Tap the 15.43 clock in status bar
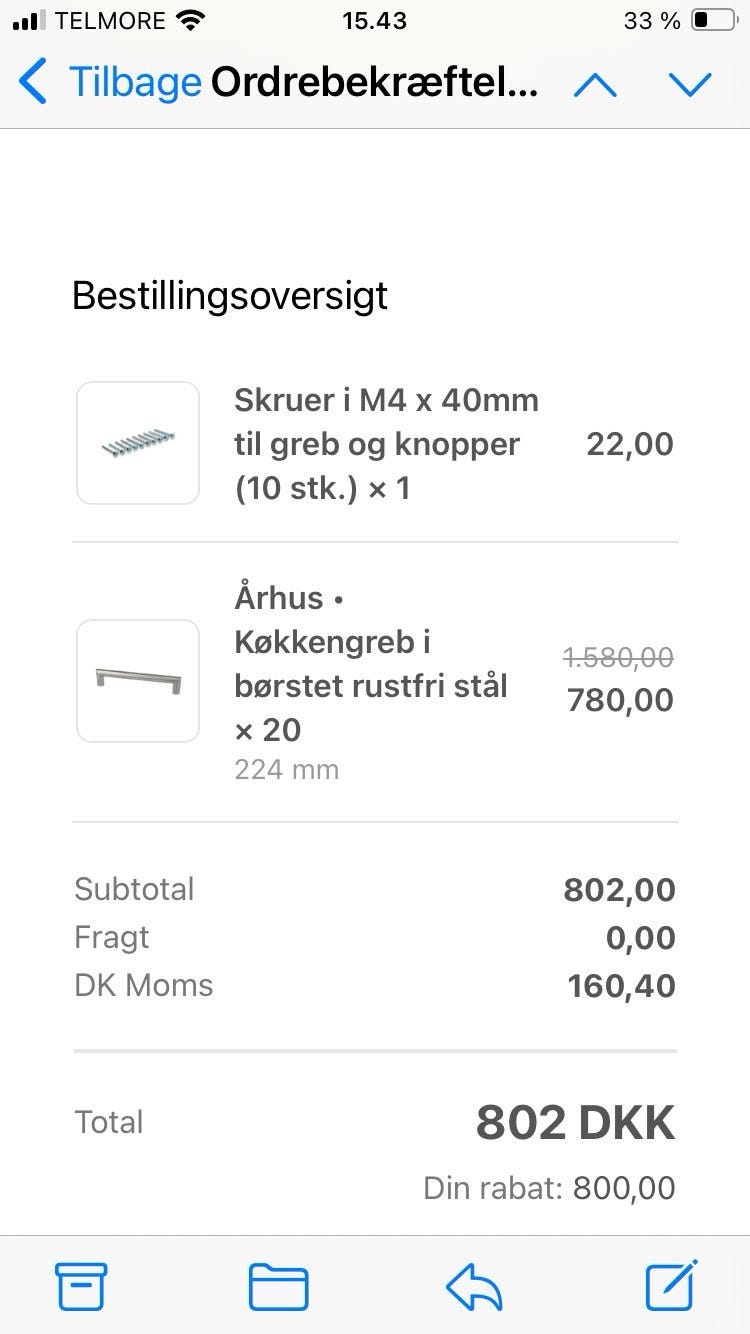 click(374, 20)
